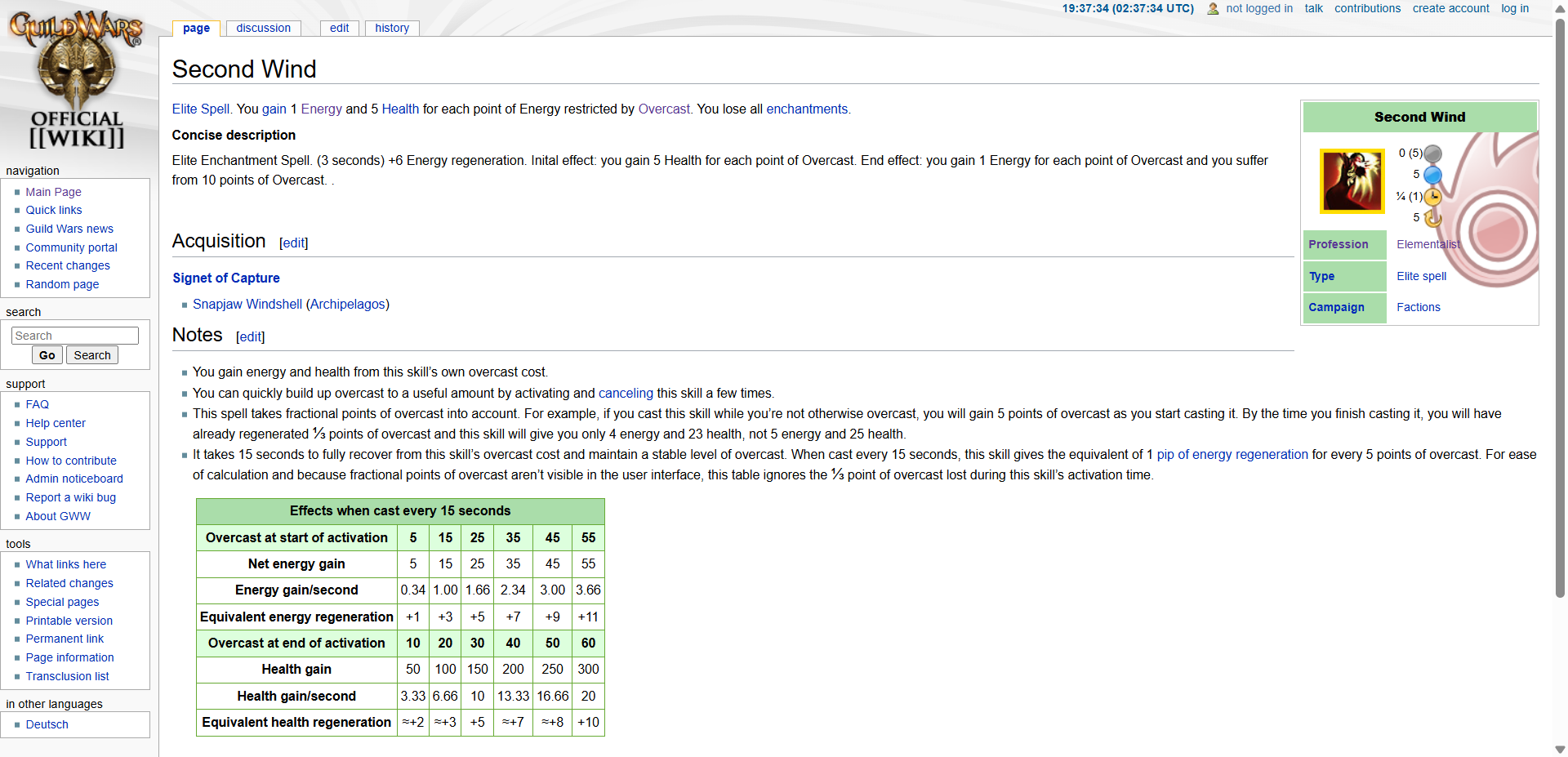Follow the enchantments link

coord(807,109)
